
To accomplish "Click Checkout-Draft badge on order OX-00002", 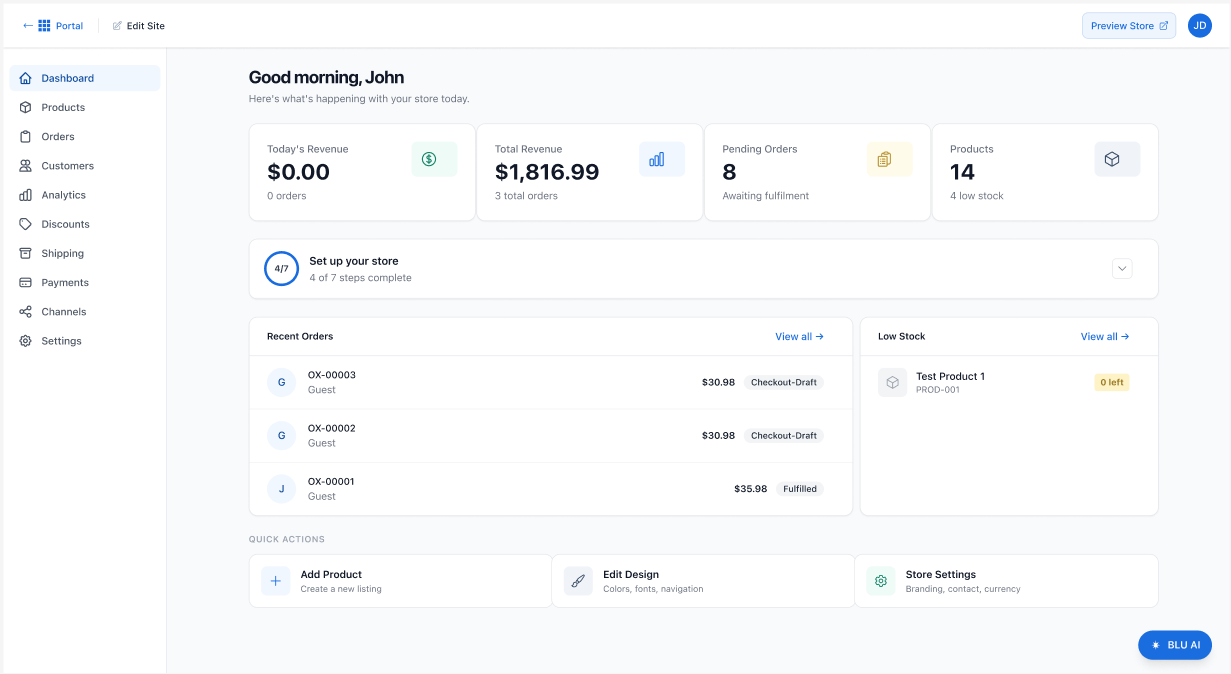I will pos(784,436).
